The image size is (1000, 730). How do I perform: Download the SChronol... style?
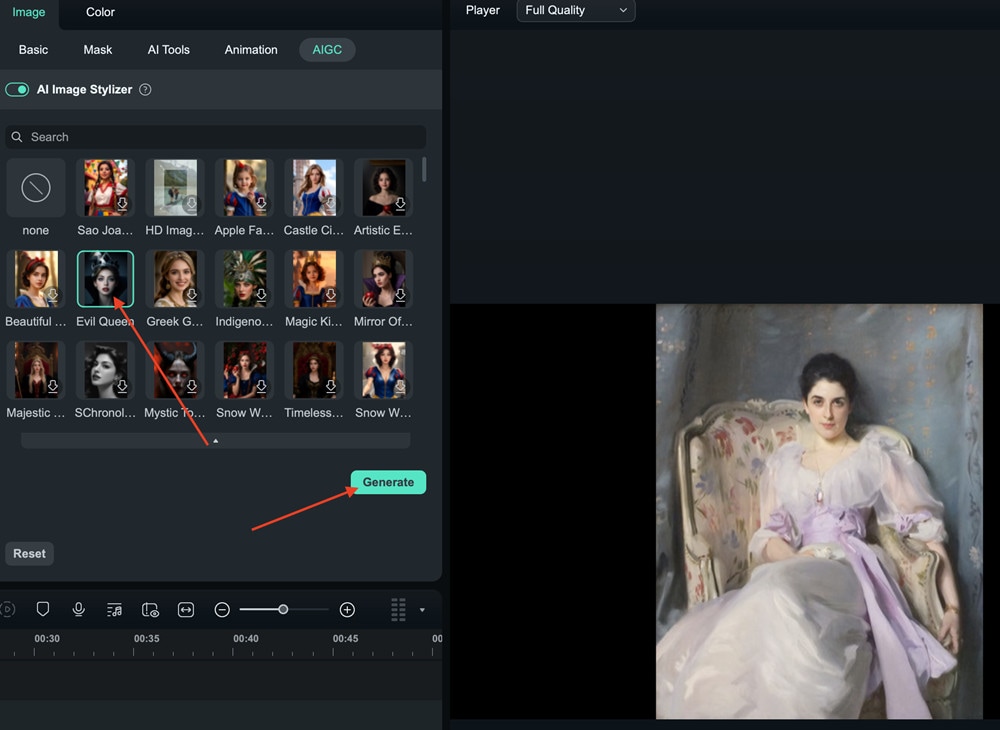[122, 386]
